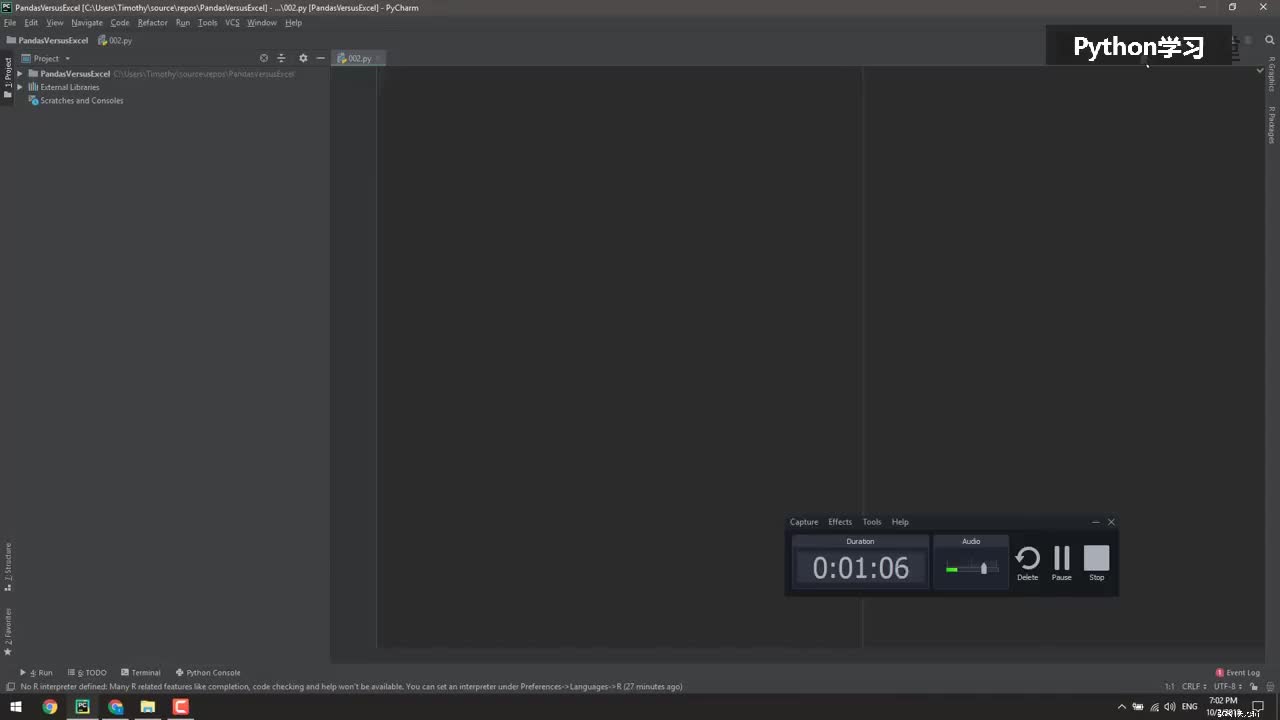The height and width of the screenshot is (720, 1280).
Task: Switch to PyCharm in the taskbar
Action: click(82, 707)
